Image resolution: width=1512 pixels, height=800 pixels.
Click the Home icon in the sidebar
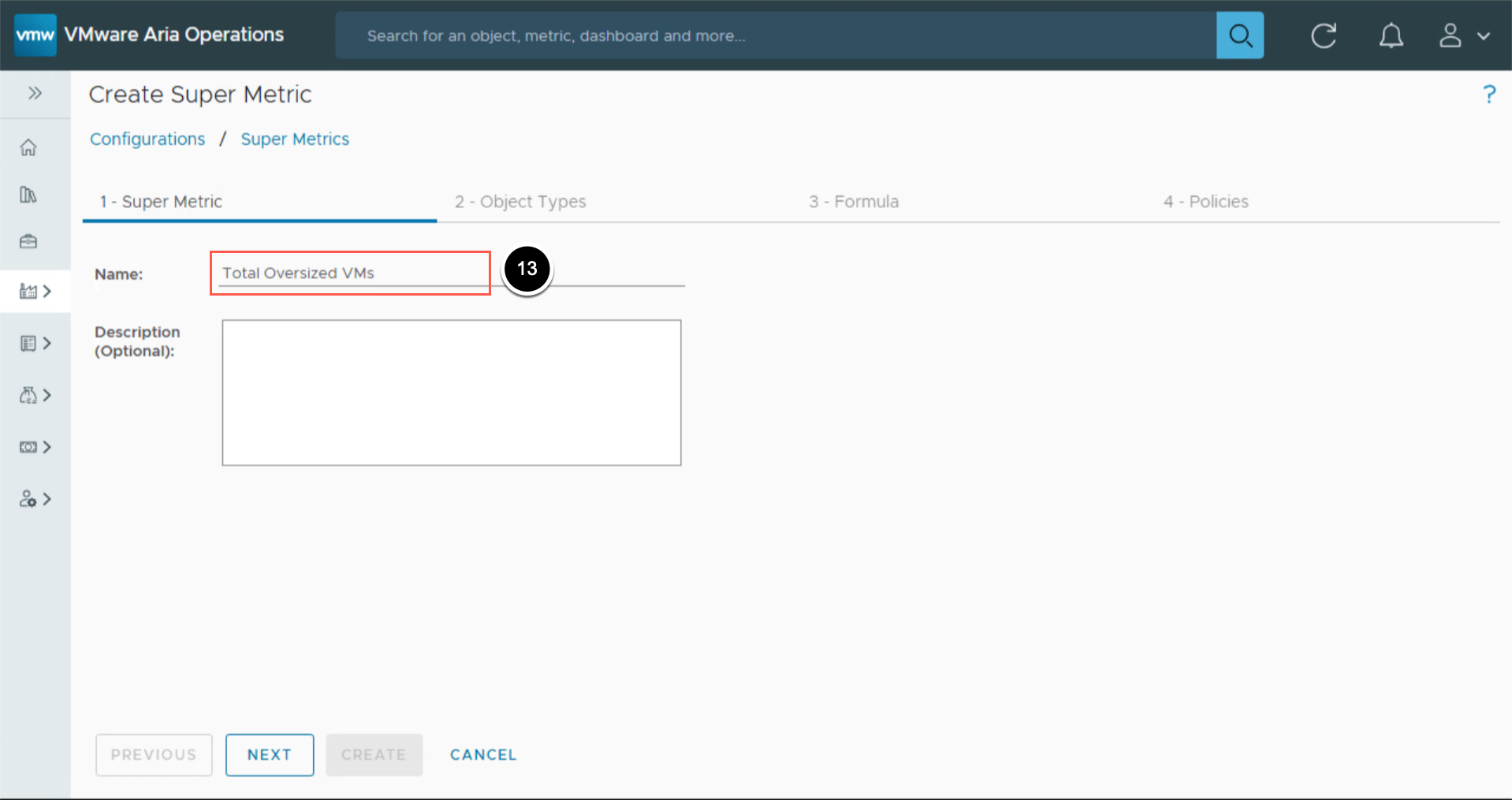pyautogui.click(x=28, y=147)
